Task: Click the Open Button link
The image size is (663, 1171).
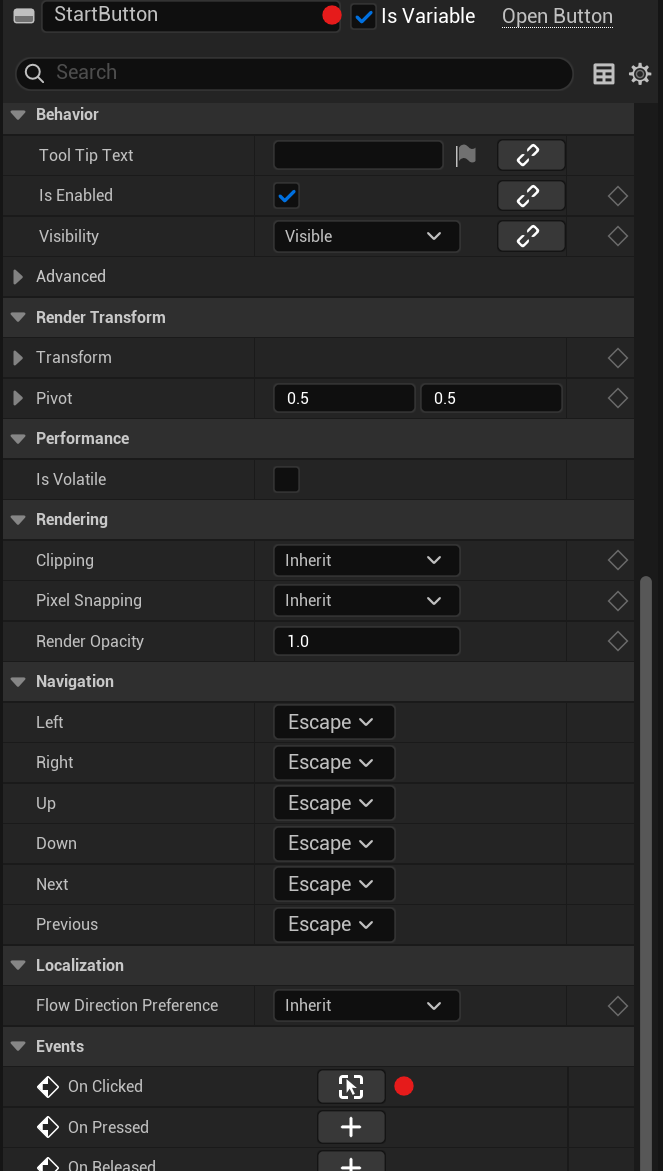Action: [557, 16]
